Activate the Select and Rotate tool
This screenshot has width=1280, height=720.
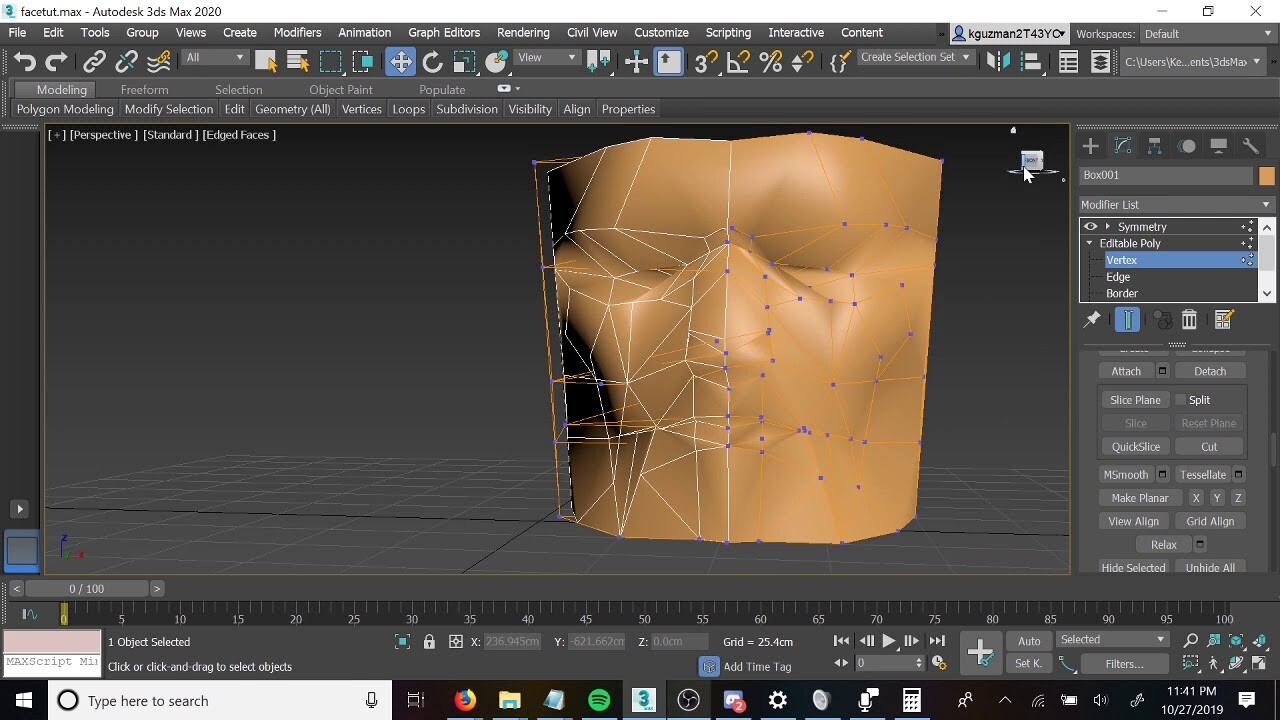coord(432,62)
